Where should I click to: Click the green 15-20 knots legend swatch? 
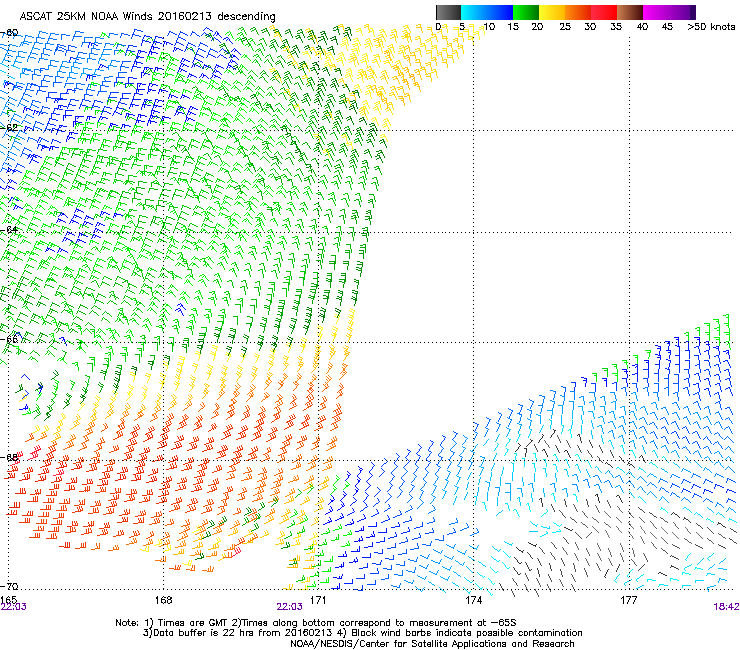526,12
